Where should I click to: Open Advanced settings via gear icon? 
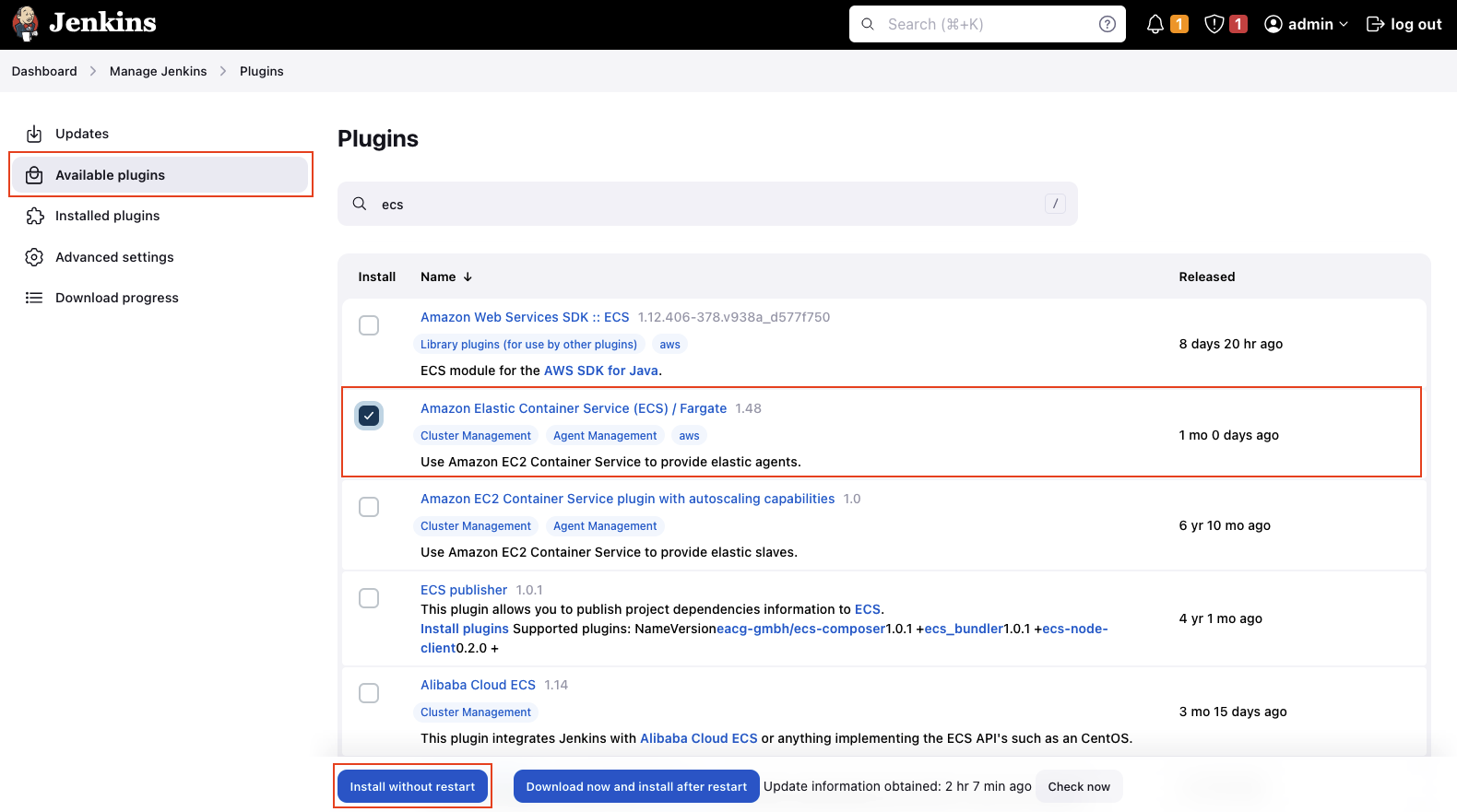click(34, 256)
